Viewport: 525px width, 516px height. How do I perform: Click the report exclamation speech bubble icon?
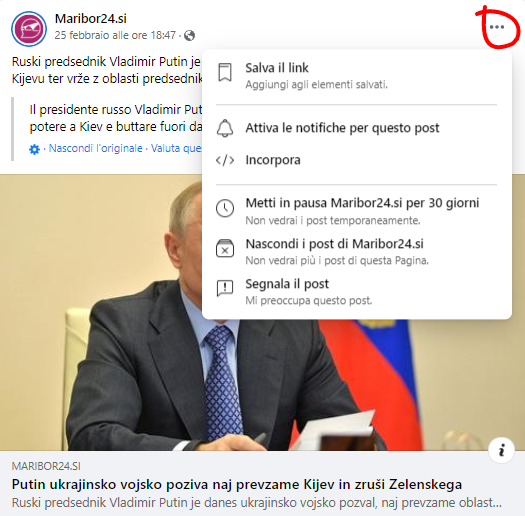(225, 288)
